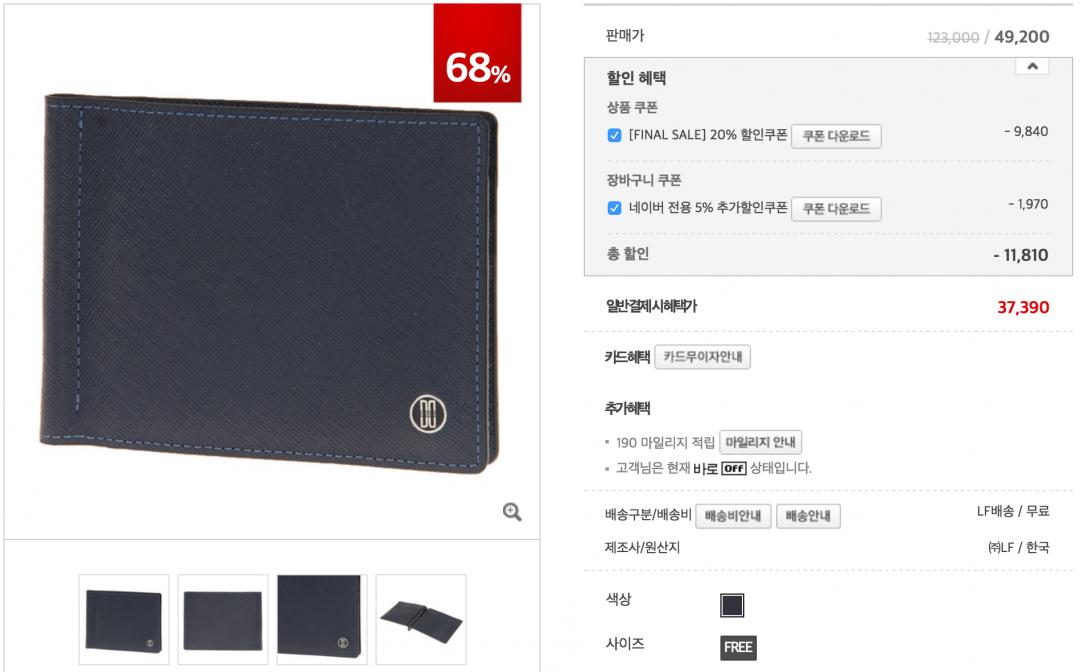Select the navy color swatch

pyautogui.click(x=731, y=605)
